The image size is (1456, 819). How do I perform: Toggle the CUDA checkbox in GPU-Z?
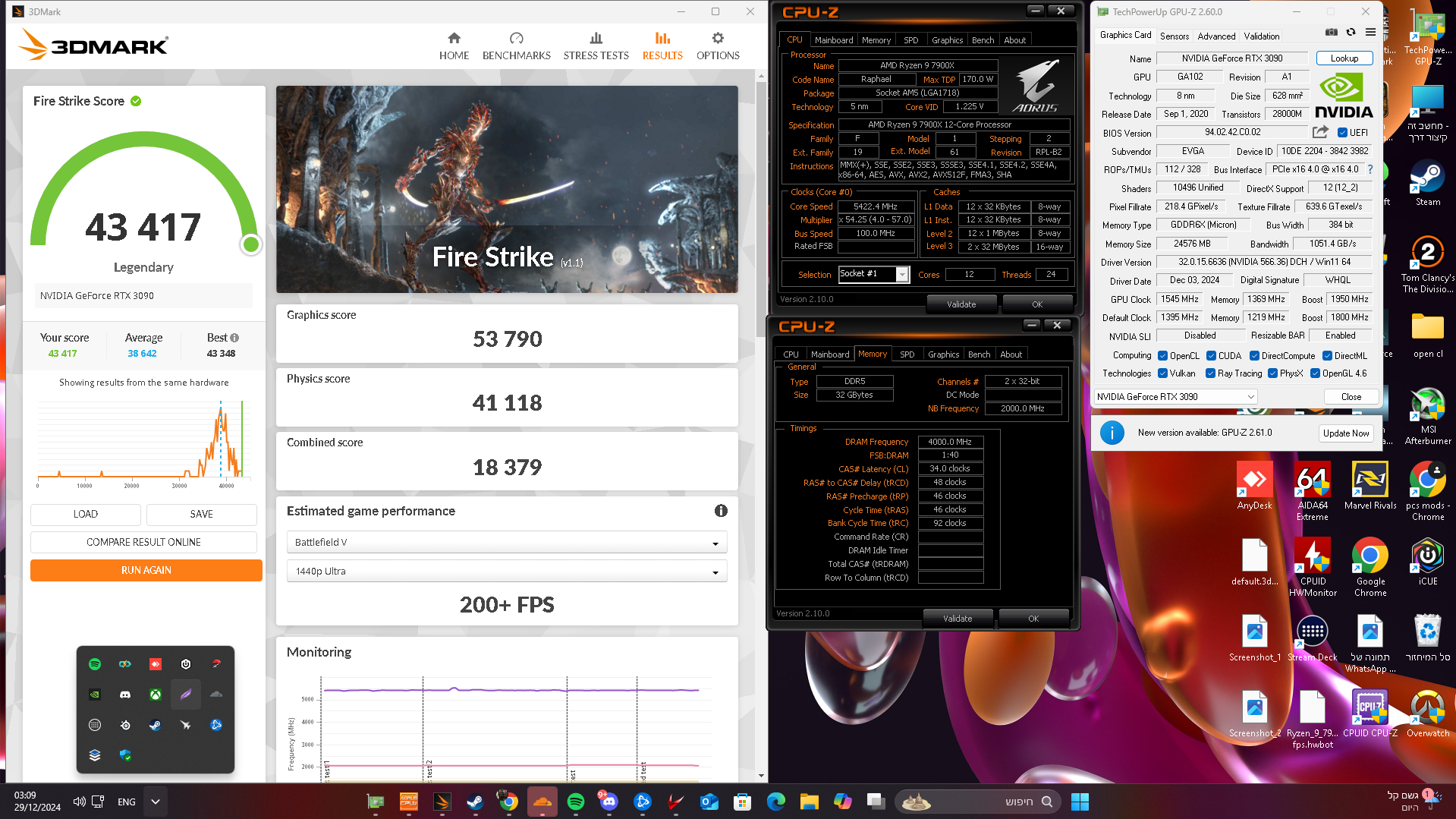point(1211,355)
